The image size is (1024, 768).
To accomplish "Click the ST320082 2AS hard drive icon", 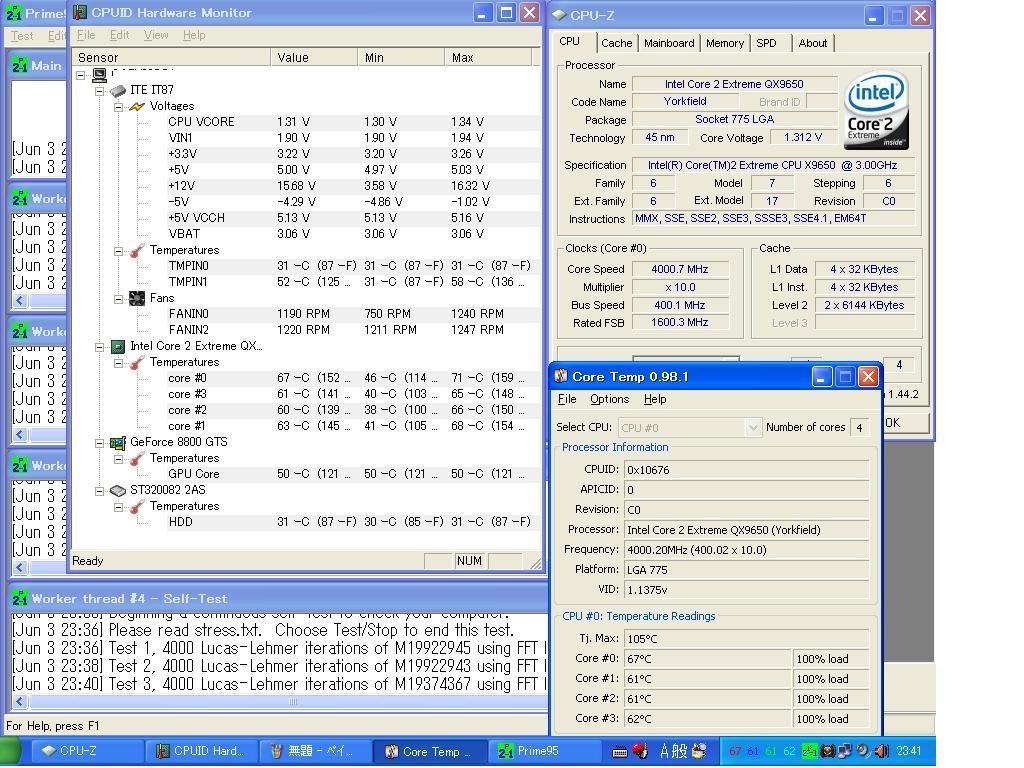I will pos(118,490).
